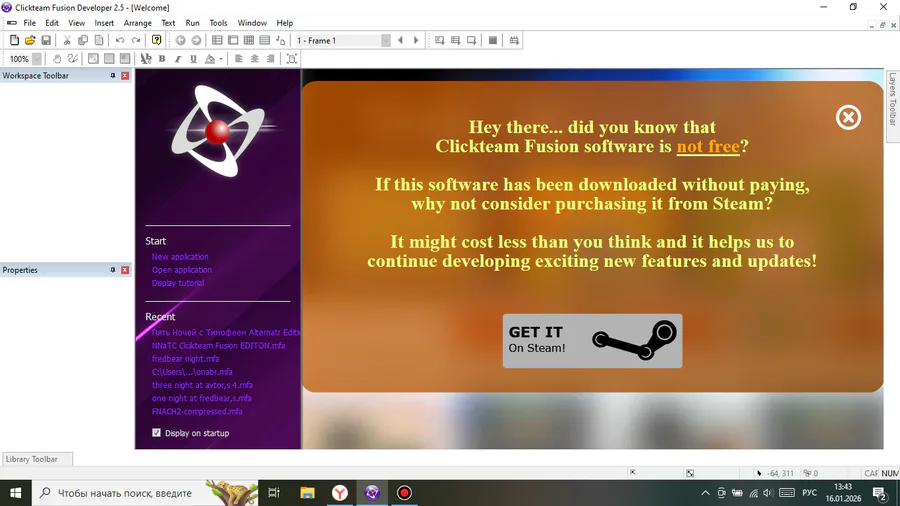
Task: Open the contents help icon
Action: pyautogui.click(x=156, y=40)
